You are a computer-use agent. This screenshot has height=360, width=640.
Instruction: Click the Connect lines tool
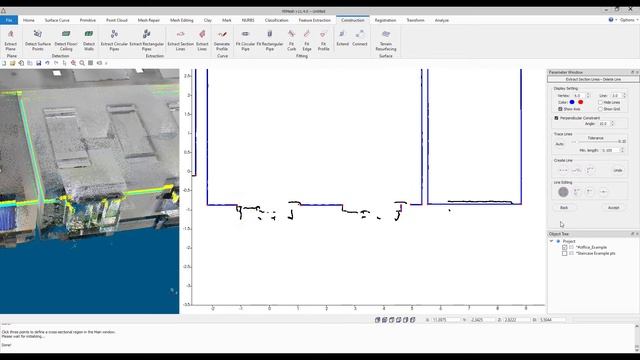(360, 38)
